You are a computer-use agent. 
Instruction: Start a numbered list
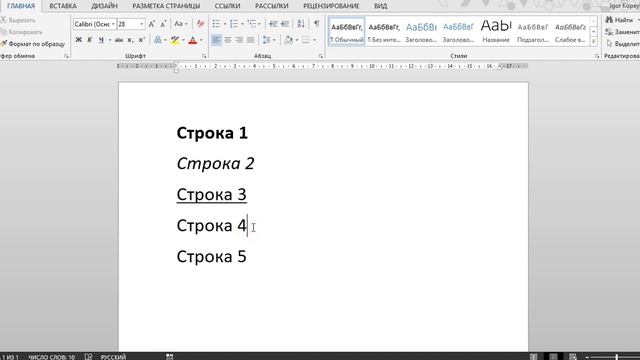234,24
